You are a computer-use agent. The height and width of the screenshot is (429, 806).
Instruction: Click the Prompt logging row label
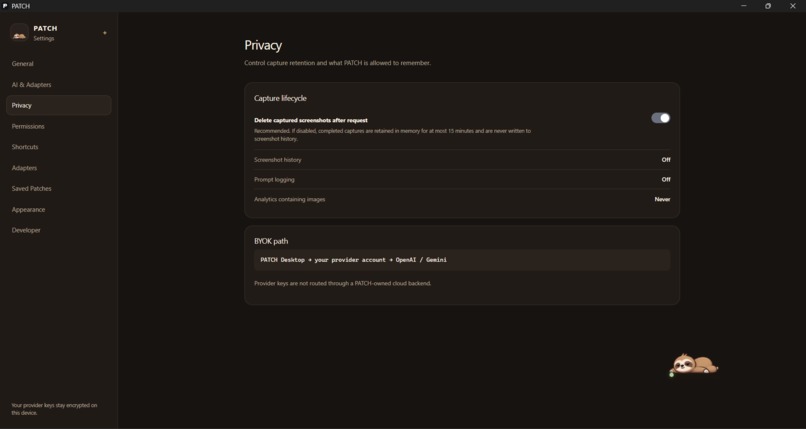click(274, 180)
